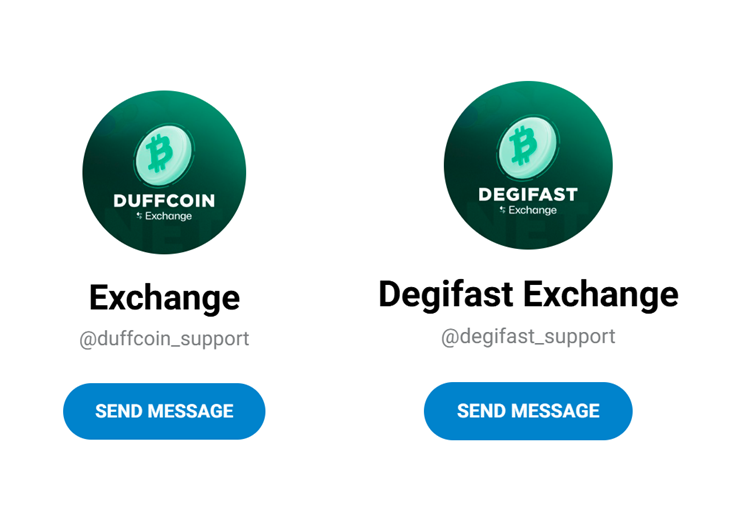
Task: Click the DEGIFAST wordmark inside the avatar
Action: [x=528, y=194]
